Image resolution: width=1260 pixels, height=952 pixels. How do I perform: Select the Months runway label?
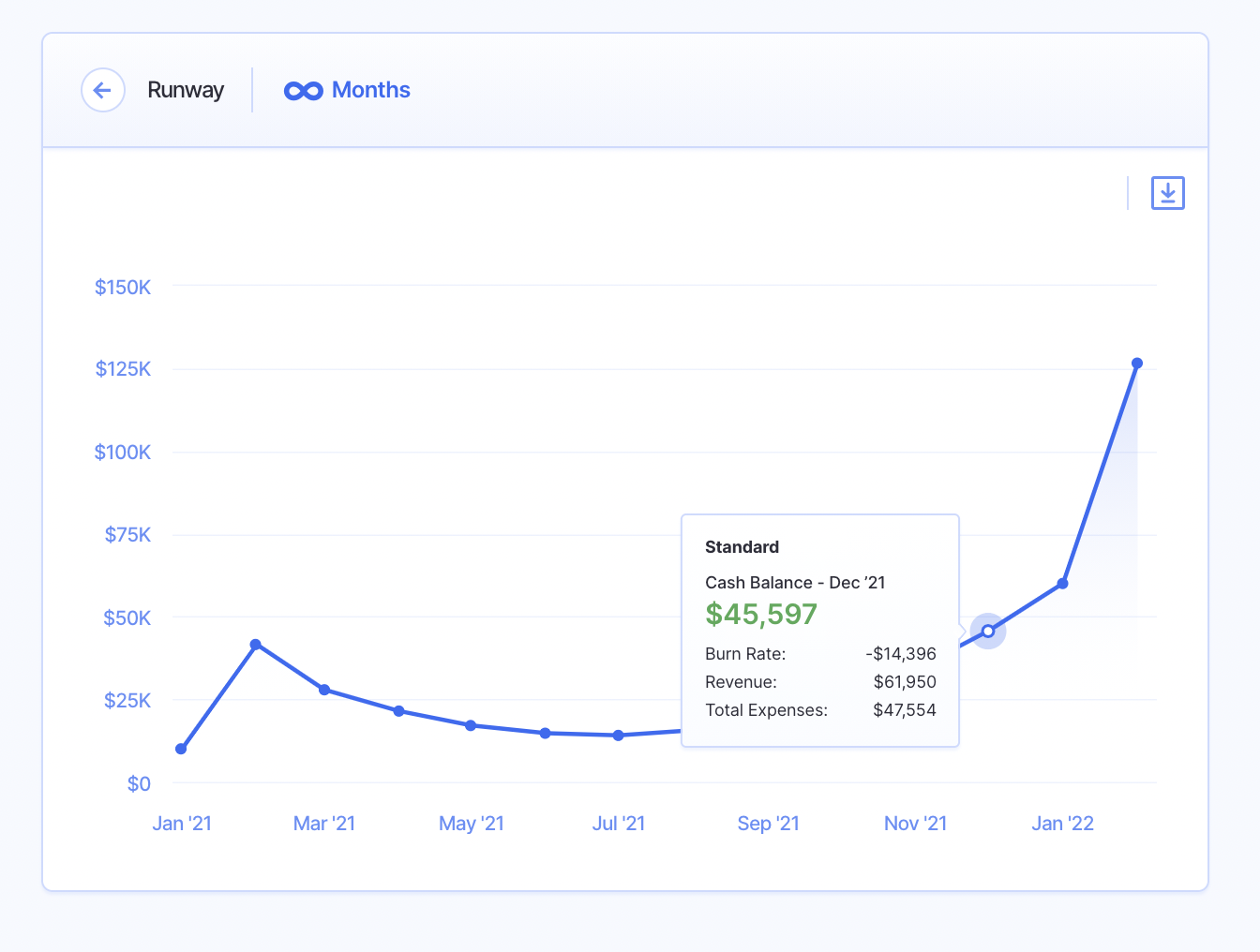(370, 90)
